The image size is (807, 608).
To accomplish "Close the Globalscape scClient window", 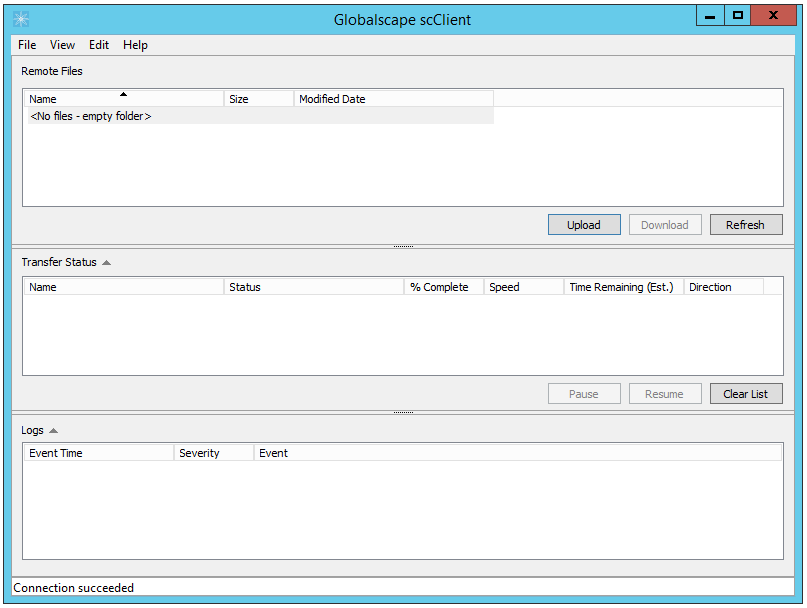I will click(x=773, y=15).
